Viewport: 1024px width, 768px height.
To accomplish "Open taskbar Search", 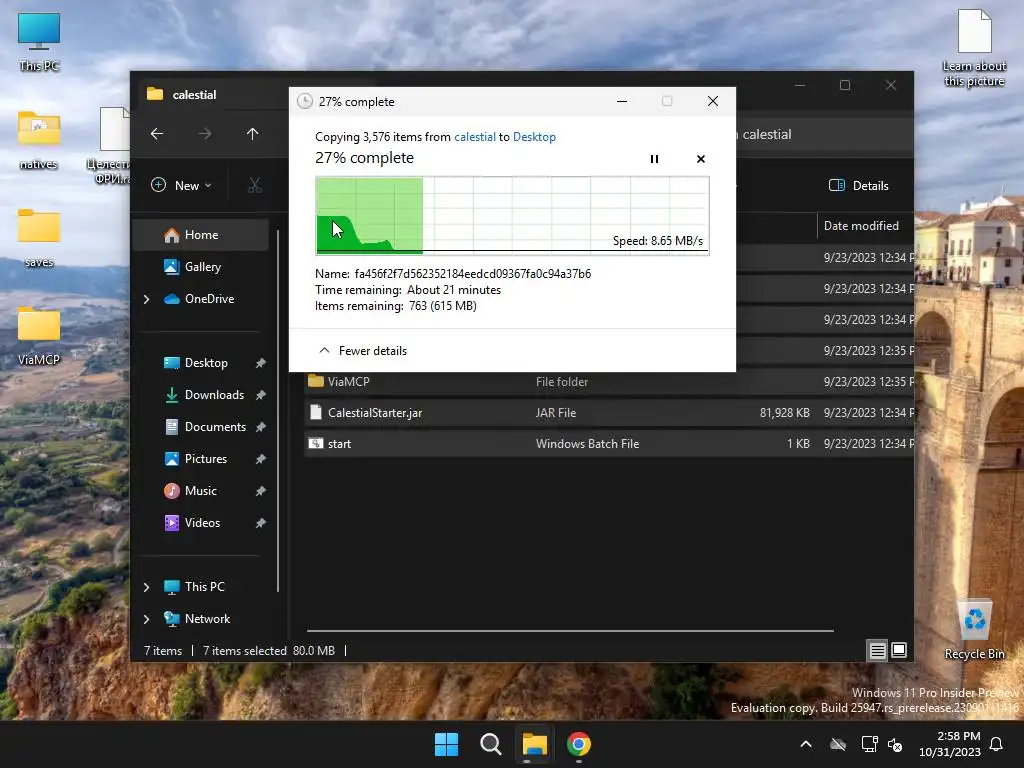I will pos(490,744).
